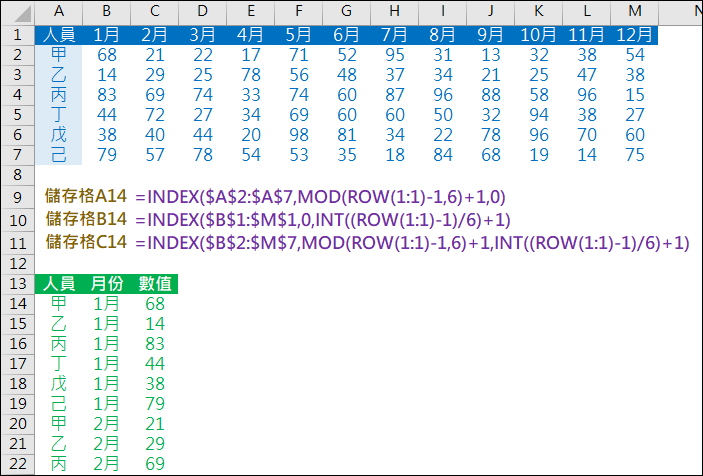Screen dimensions: 703x476
Task: Select row 8 header
Action: coord(18,174)
